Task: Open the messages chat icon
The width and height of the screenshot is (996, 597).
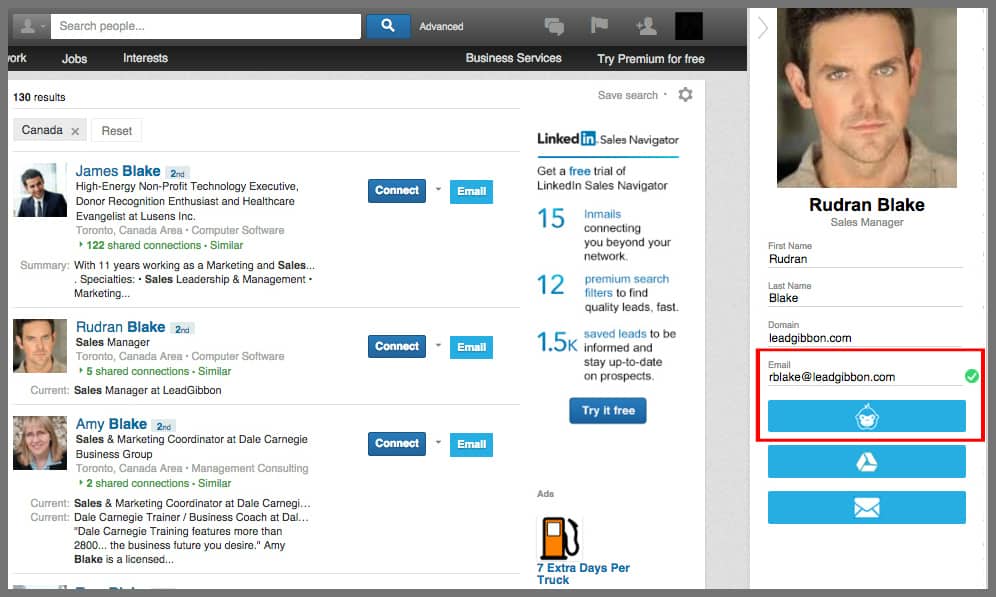Action: click(x=554, y=26)
